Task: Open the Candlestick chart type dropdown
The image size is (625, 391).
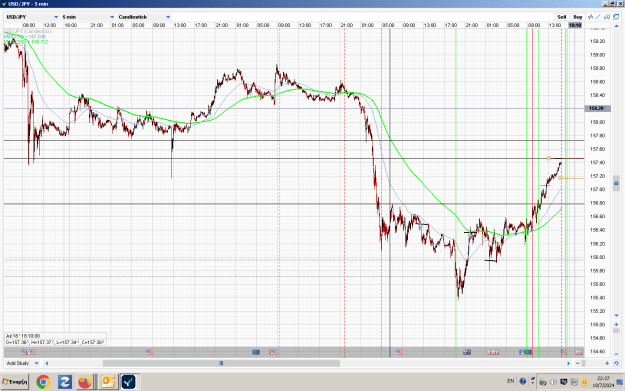Action: (144, 17)
